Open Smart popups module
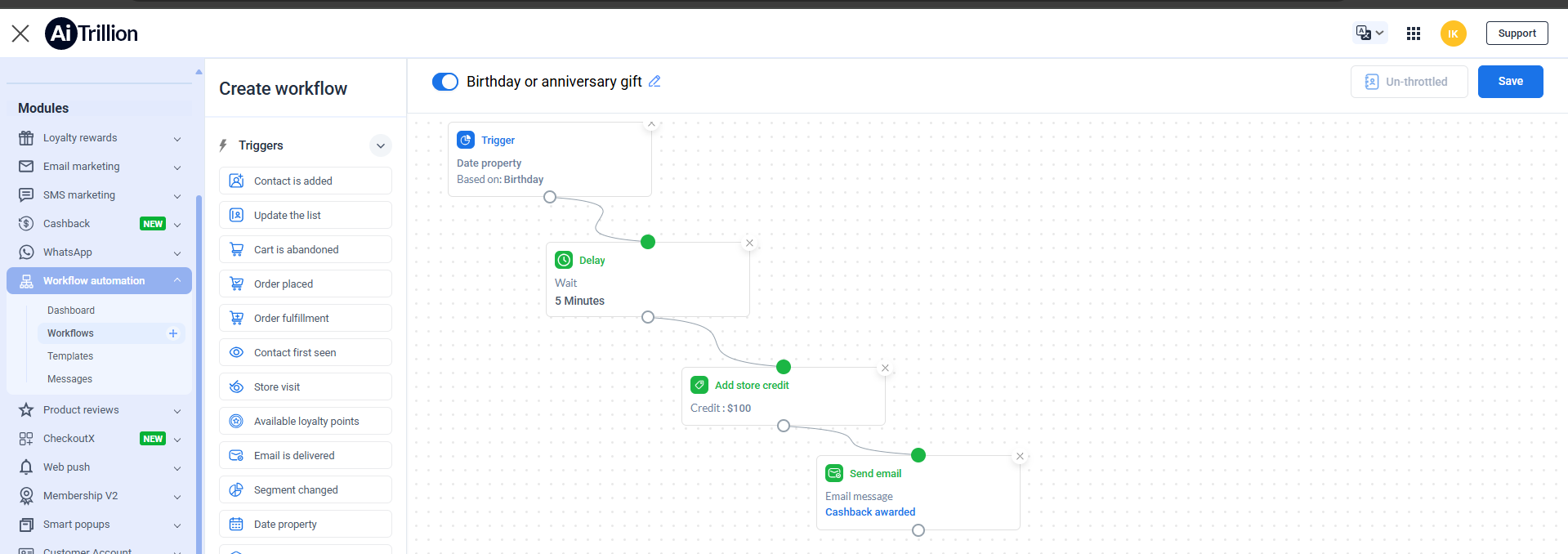Viewport: 1568px width, 554px height. point(99,525)
